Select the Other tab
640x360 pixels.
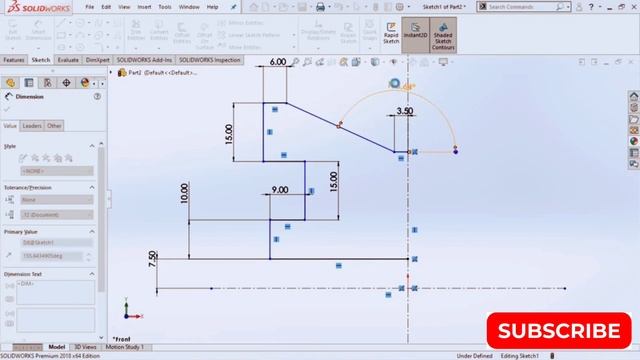point(54,126)
